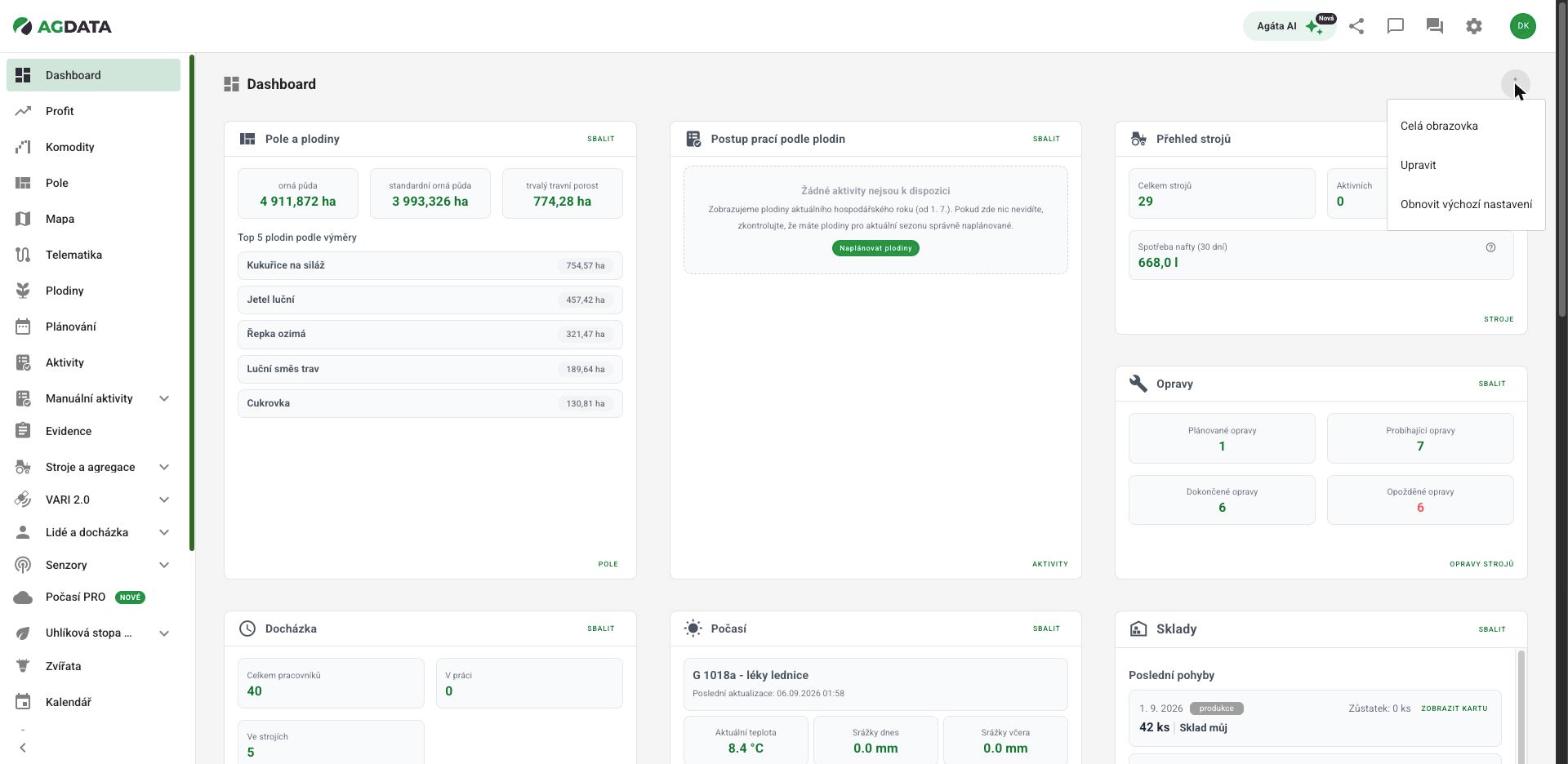Follow AKTIVITY link at card bottom
1568x764 pixels.
(1050, 564)
